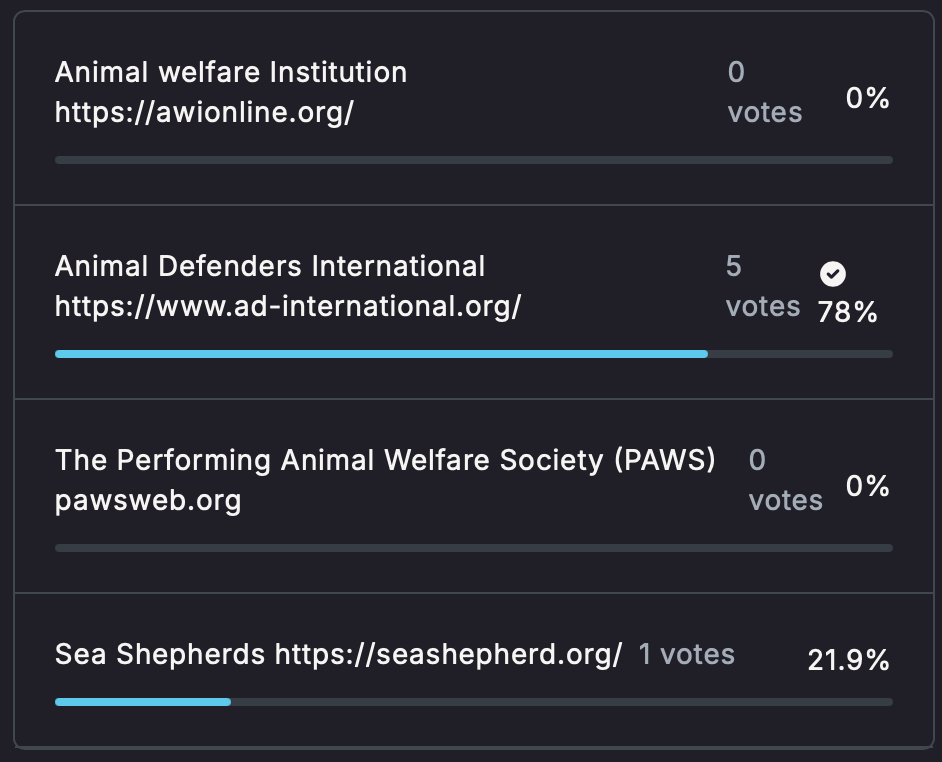This screenshot has width=942, height=762.
Task: Click the empty Animal welfare Institution progress bar
Action: click(474, 160)
